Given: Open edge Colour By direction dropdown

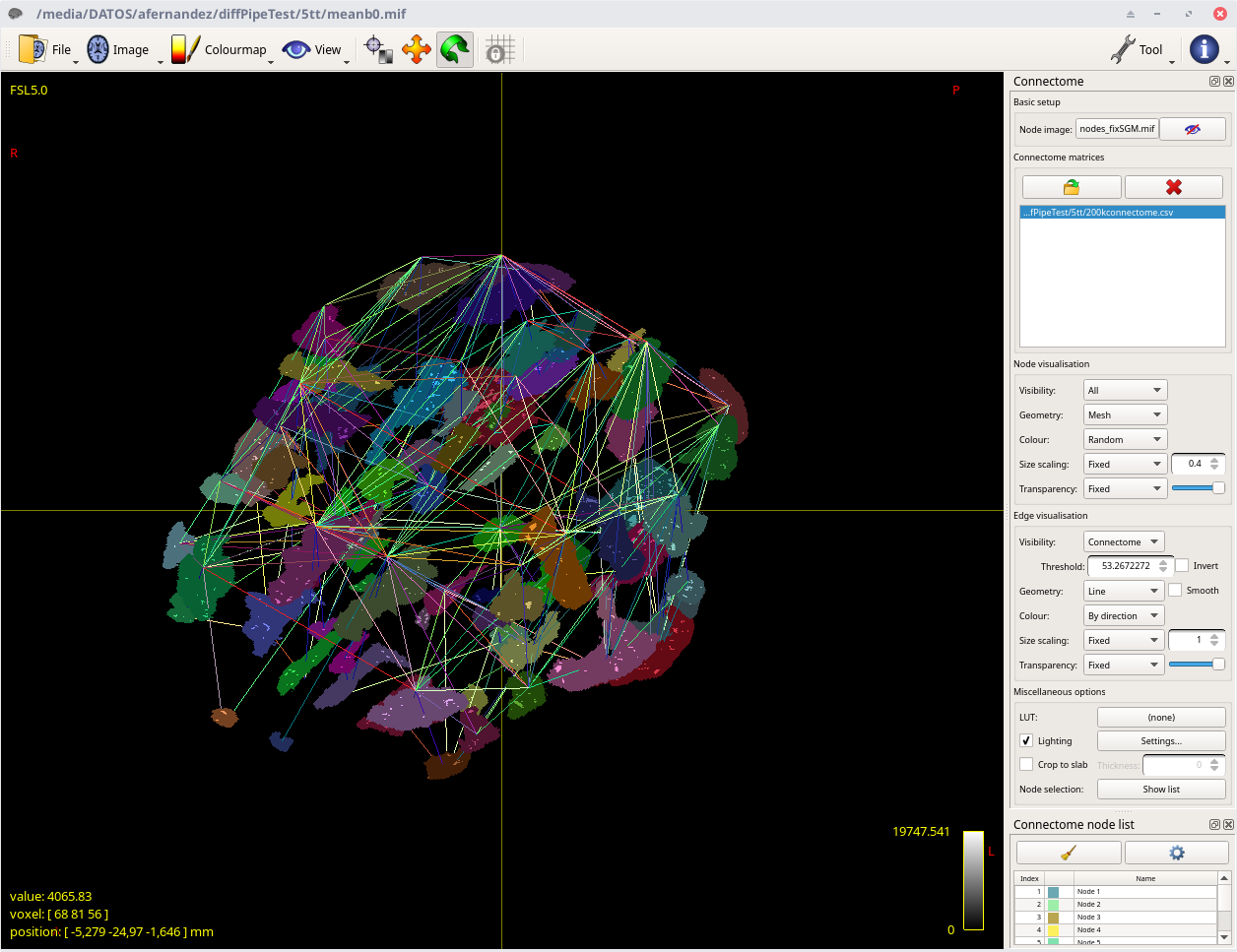Looking at the screenshot, I should (x=1123, y=616).
